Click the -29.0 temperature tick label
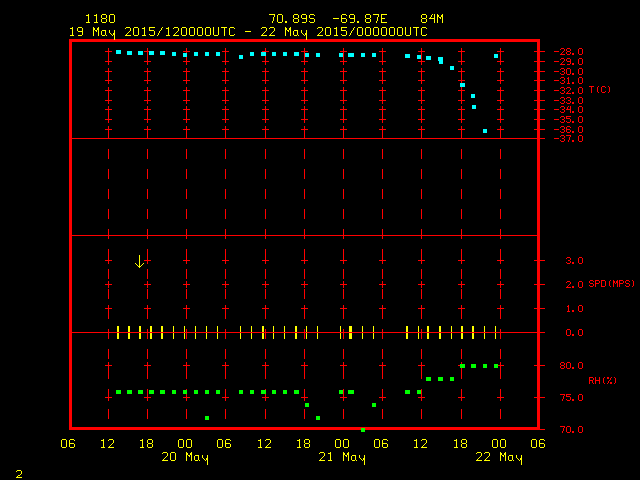Image resolution: width=640 pixels, height=480 pixels. click(569, 62)
